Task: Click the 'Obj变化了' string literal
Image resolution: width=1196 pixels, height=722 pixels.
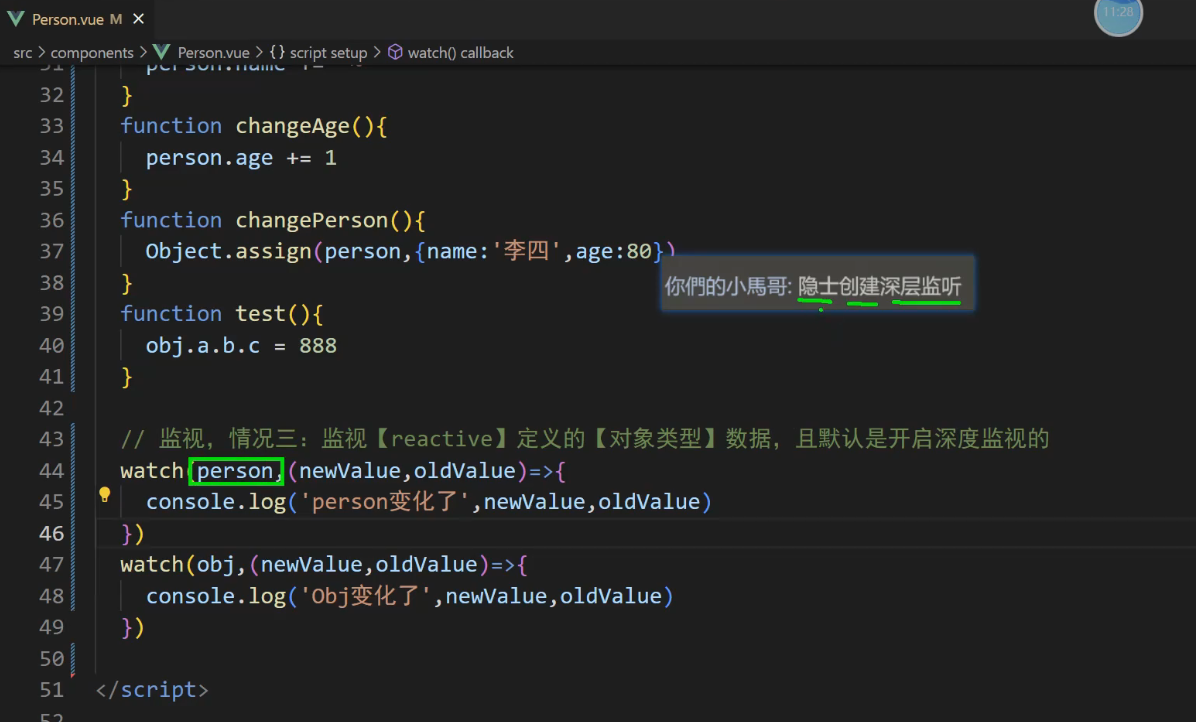Action: [368, 595]
